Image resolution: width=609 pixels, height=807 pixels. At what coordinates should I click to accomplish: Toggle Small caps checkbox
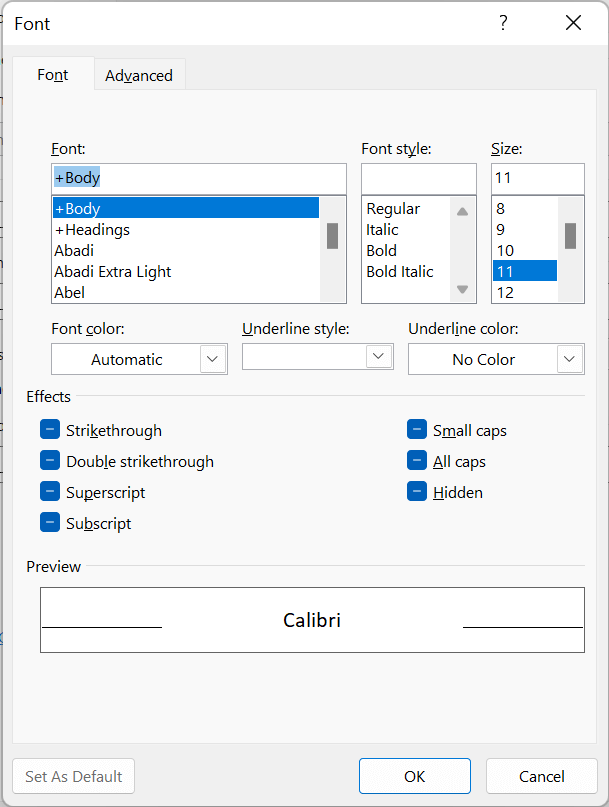click(x=417, y=430)
